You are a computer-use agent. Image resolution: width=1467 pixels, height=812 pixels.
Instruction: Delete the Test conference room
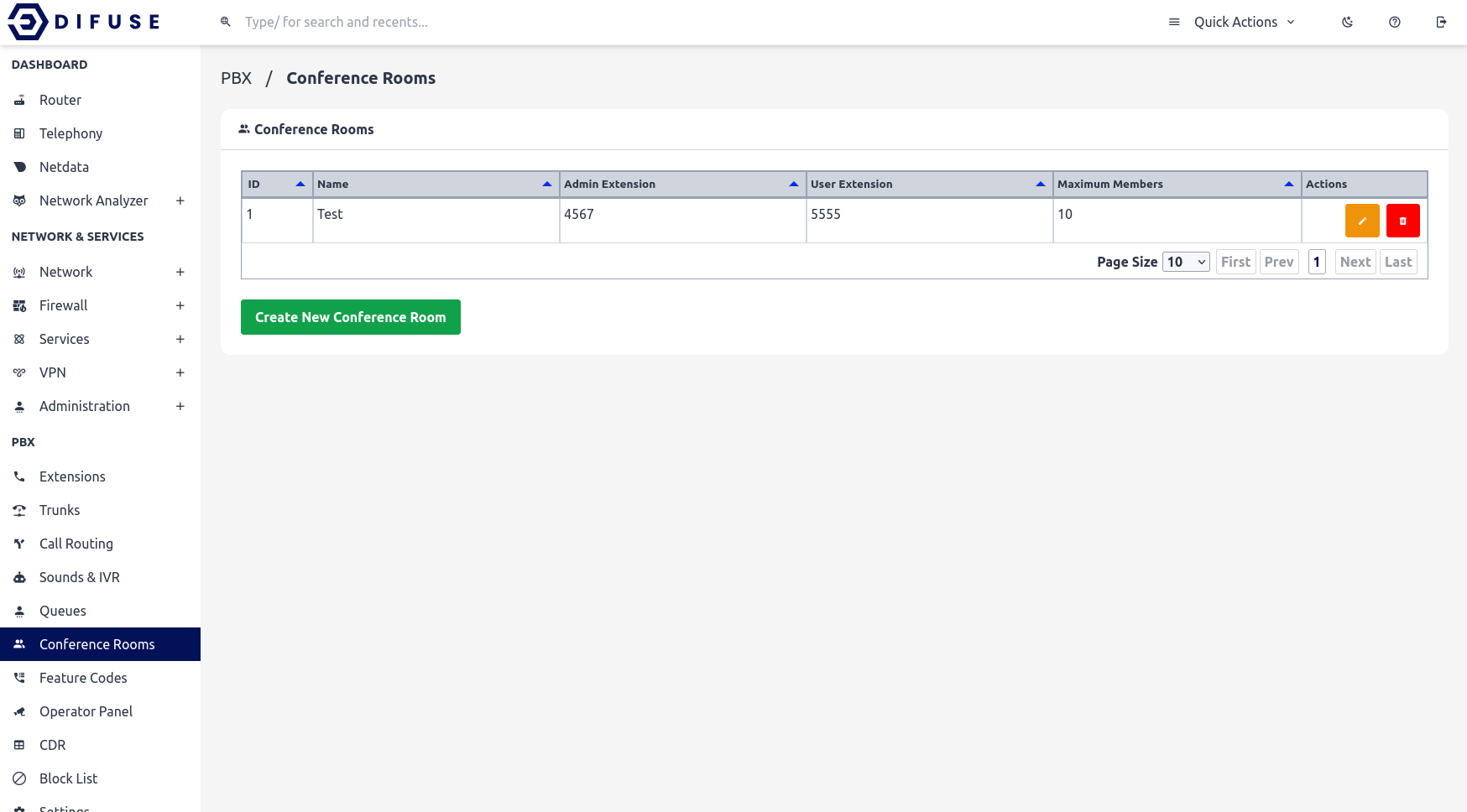click(x=1403, y=221)
